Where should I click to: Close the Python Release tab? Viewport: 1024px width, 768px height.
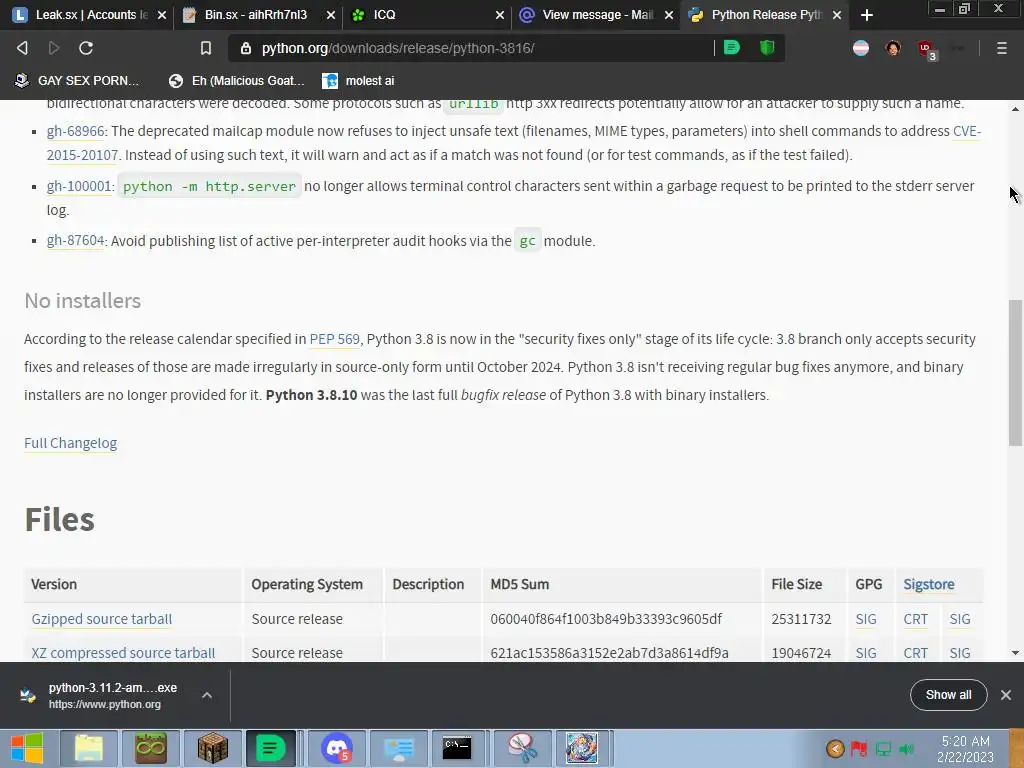coord(837,15)
